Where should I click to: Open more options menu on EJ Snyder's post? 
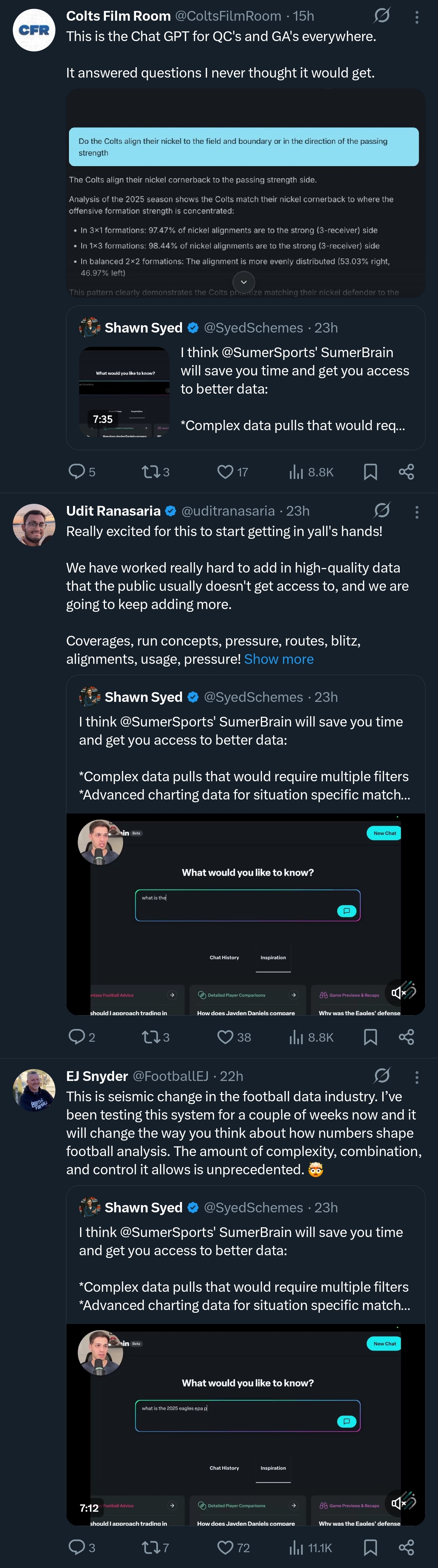[x=417, y=1077]
